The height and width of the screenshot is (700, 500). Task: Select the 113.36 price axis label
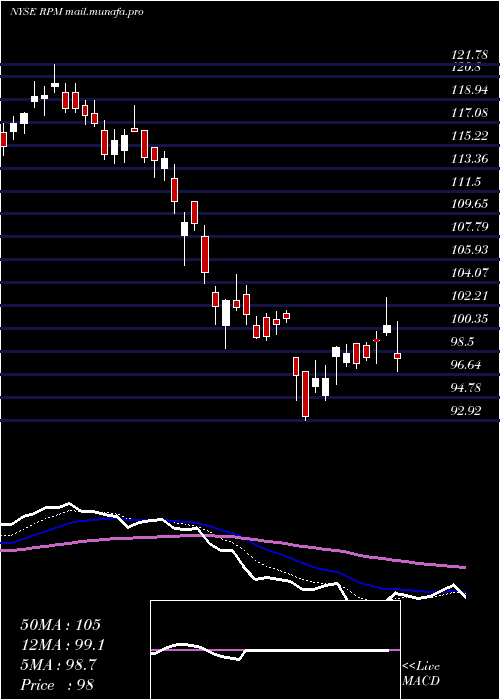470,158
